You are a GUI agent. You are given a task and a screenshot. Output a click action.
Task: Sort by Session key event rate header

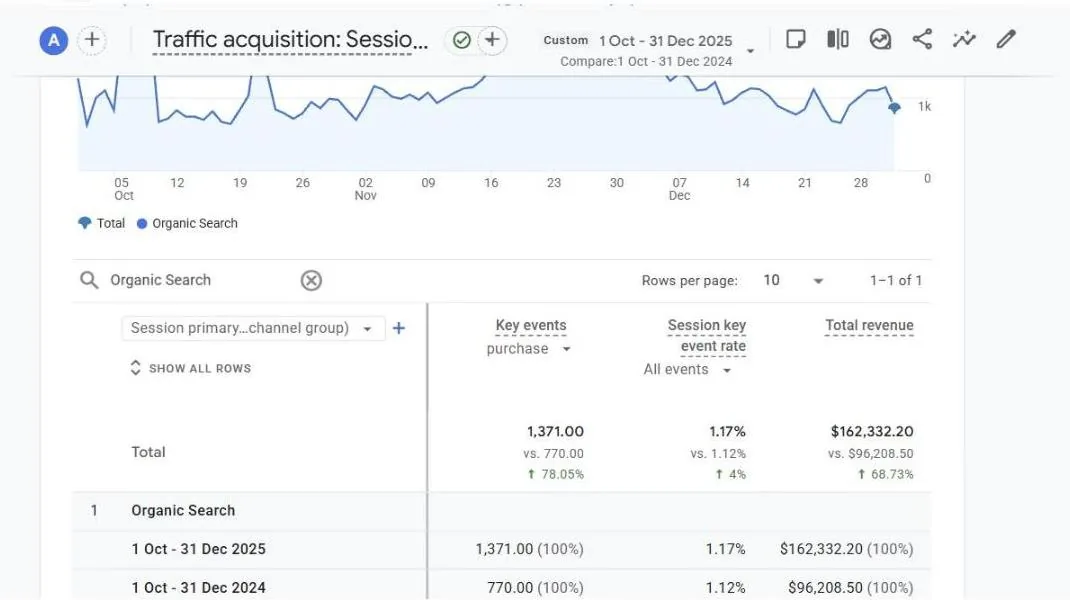(x=706, y=336)
